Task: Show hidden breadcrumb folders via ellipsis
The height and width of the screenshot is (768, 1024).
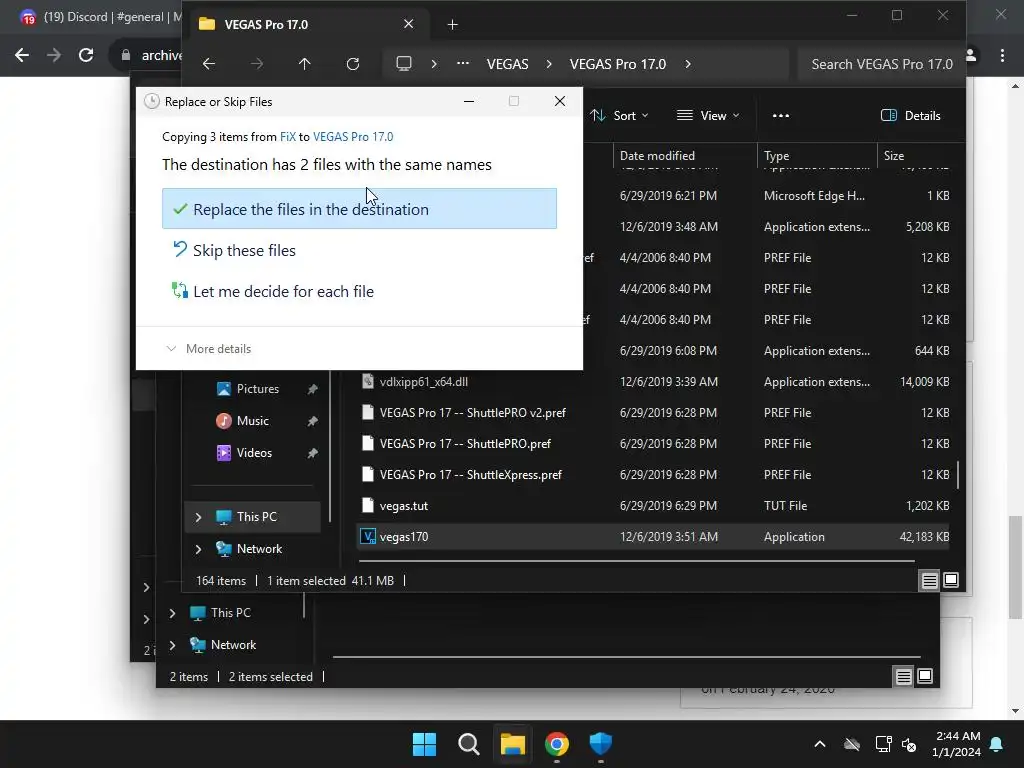Action: pyautogui.click(x=462, y=64)
